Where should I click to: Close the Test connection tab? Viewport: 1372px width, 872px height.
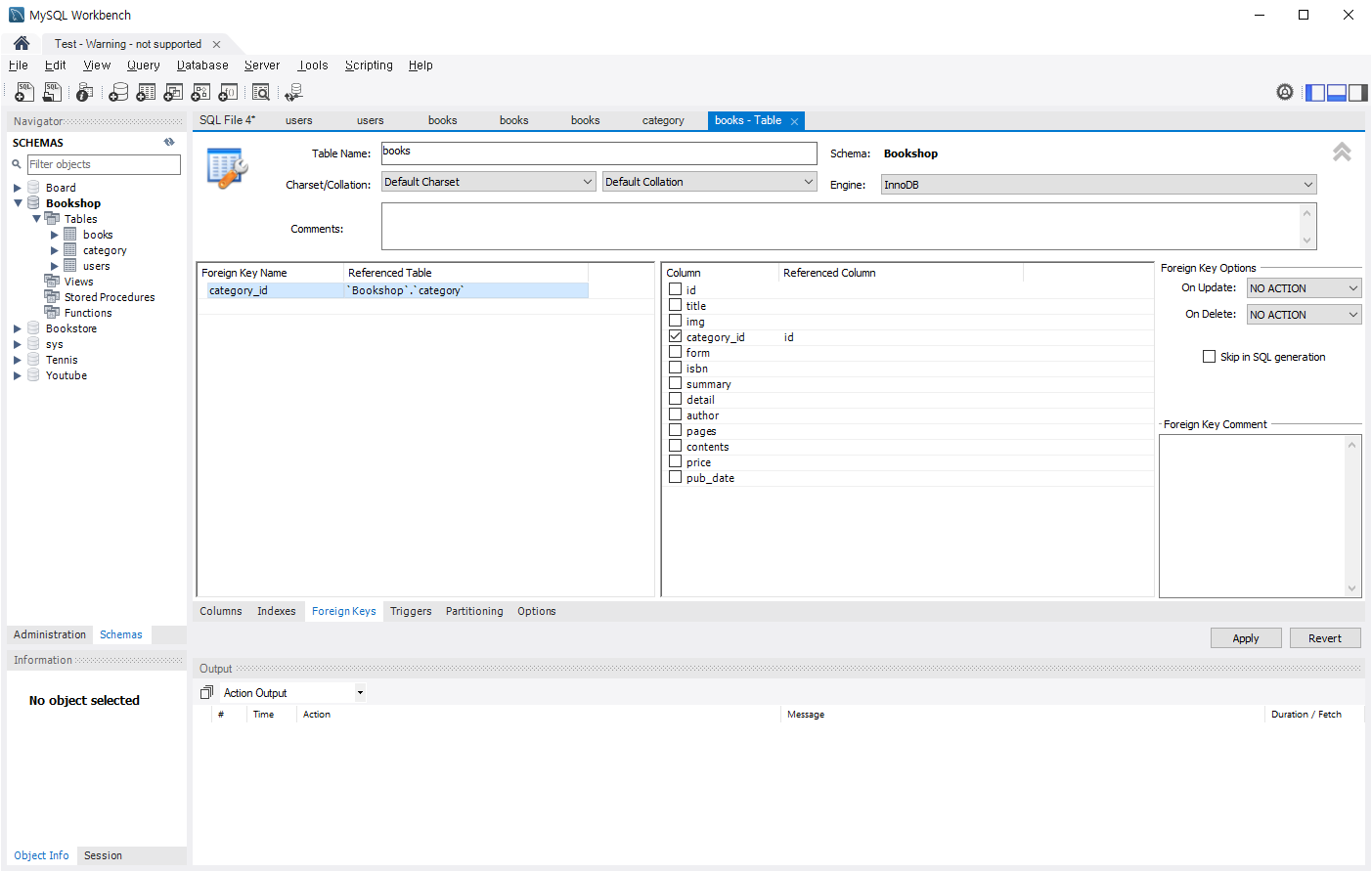(x=216, y=44)
